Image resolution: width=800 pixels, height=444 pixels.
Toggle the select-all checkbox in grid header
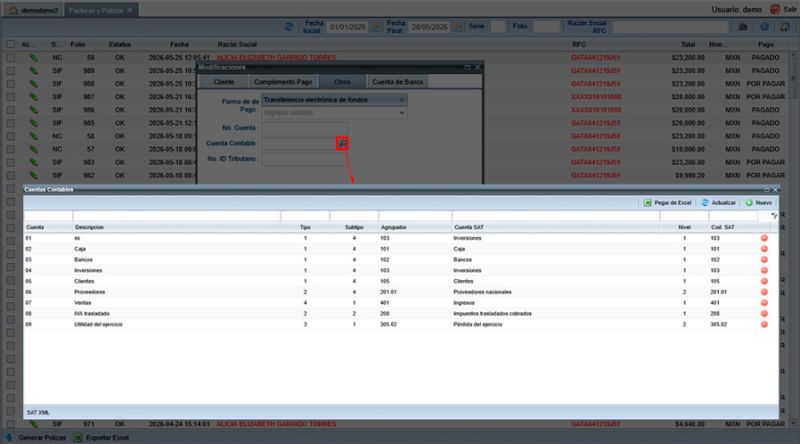pos(11,44)
